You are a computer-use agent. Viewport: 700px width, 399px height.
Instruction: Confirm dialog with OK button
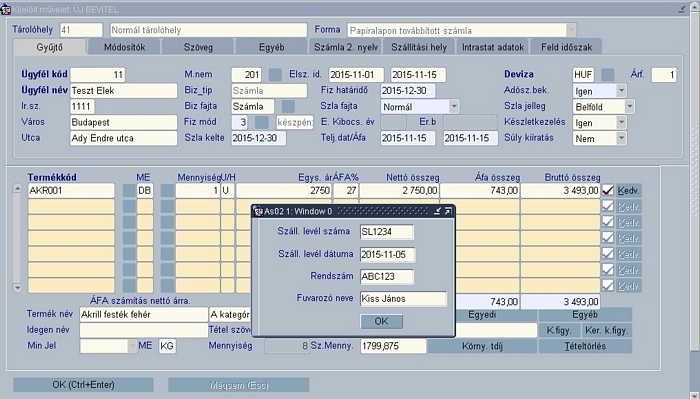(x=382, y=321)
